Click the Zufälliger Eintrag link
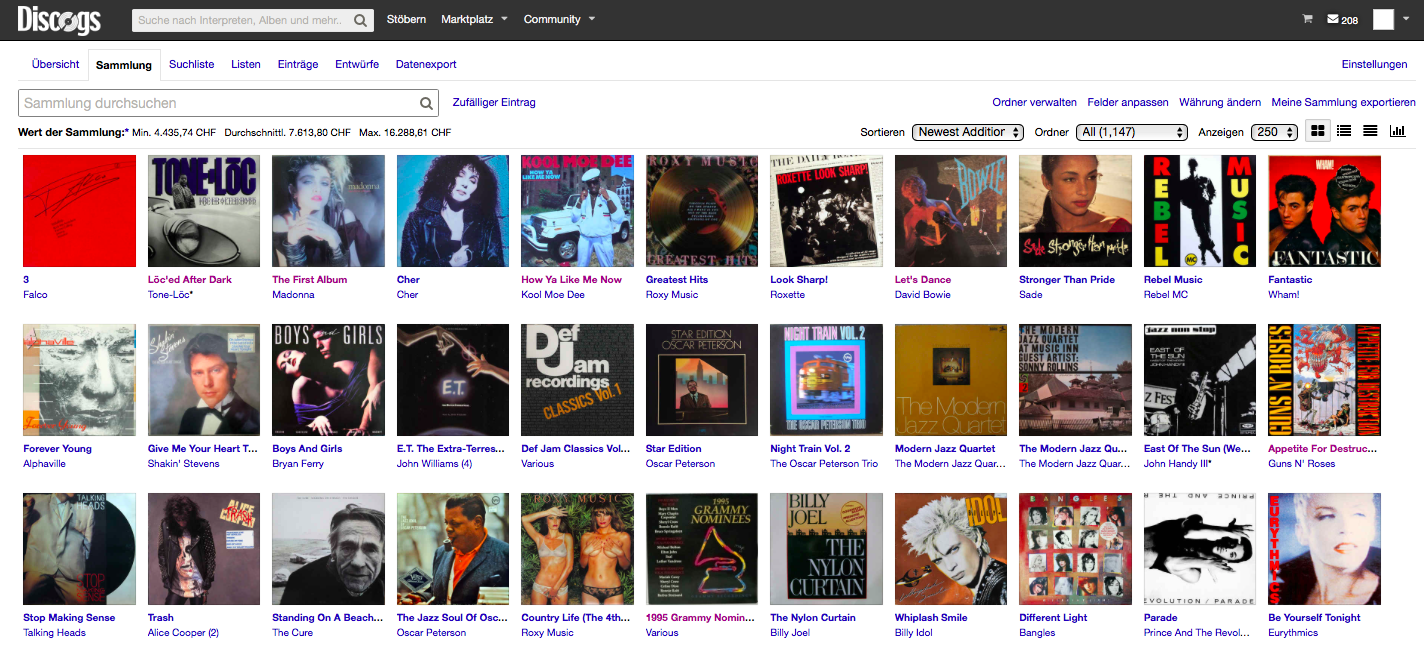 494,102
